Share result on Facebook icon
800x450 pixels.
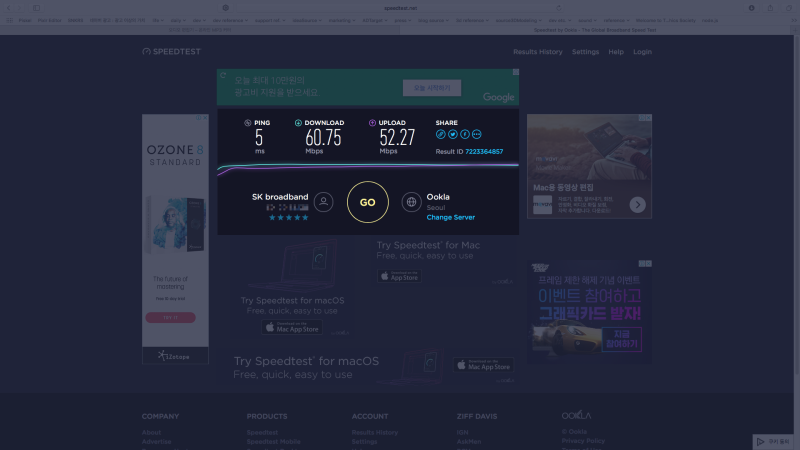[x=465, y=134]
